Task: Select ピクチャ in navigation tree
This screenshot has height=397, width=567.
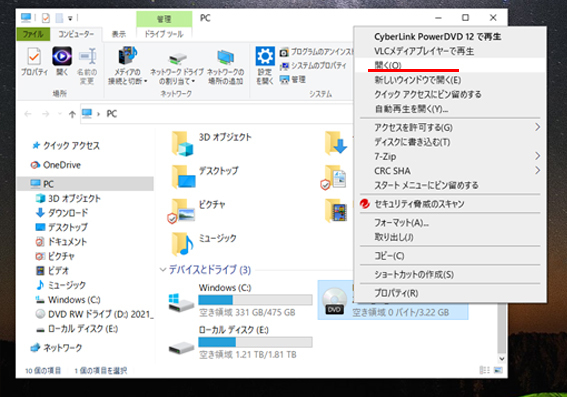Action: (55, 256)
